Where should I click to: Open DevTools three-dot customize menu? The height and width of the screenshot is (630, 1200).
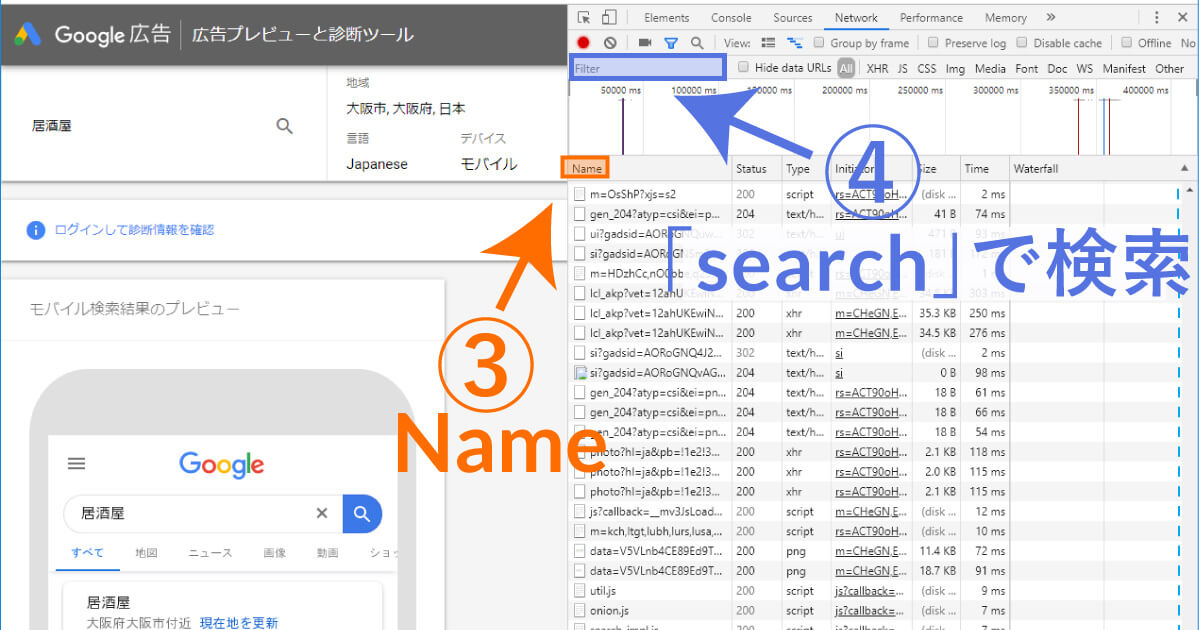[x=1156, y=17]
